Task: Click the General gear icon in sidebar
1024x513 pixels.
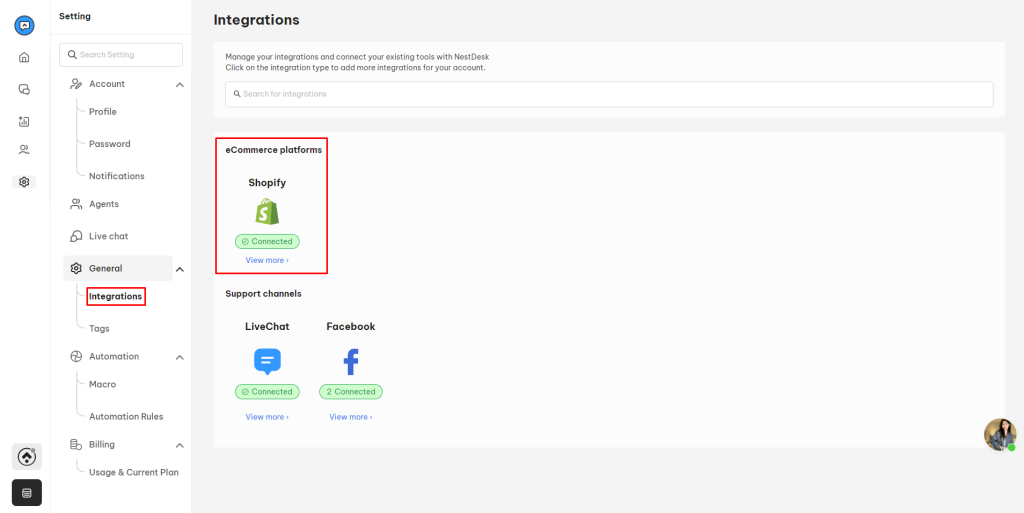Action: (76, 268)
